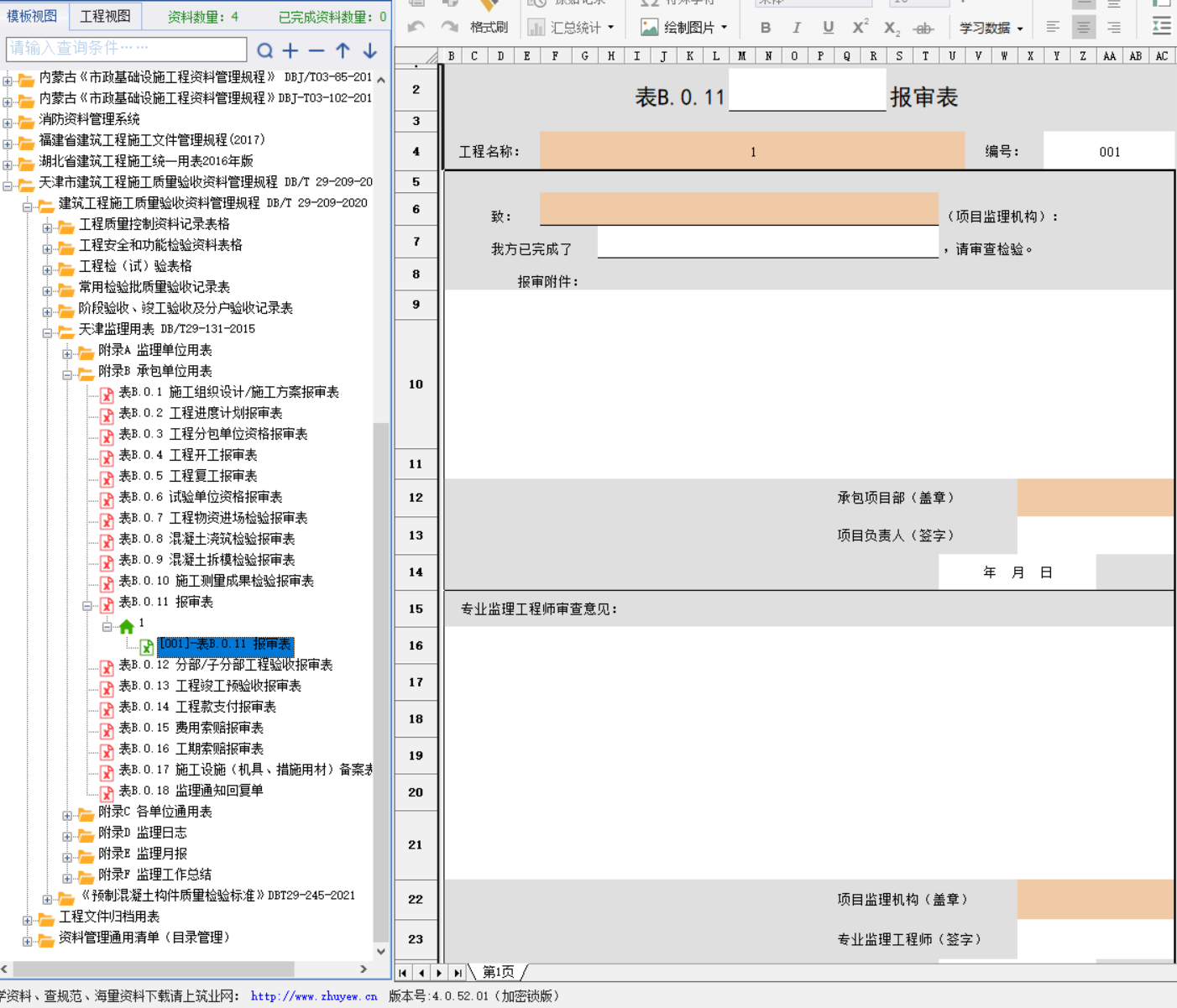This screenshot has height=1008, width=1177.
Task: Click the move up arrow icon
Action: (343, 51)
